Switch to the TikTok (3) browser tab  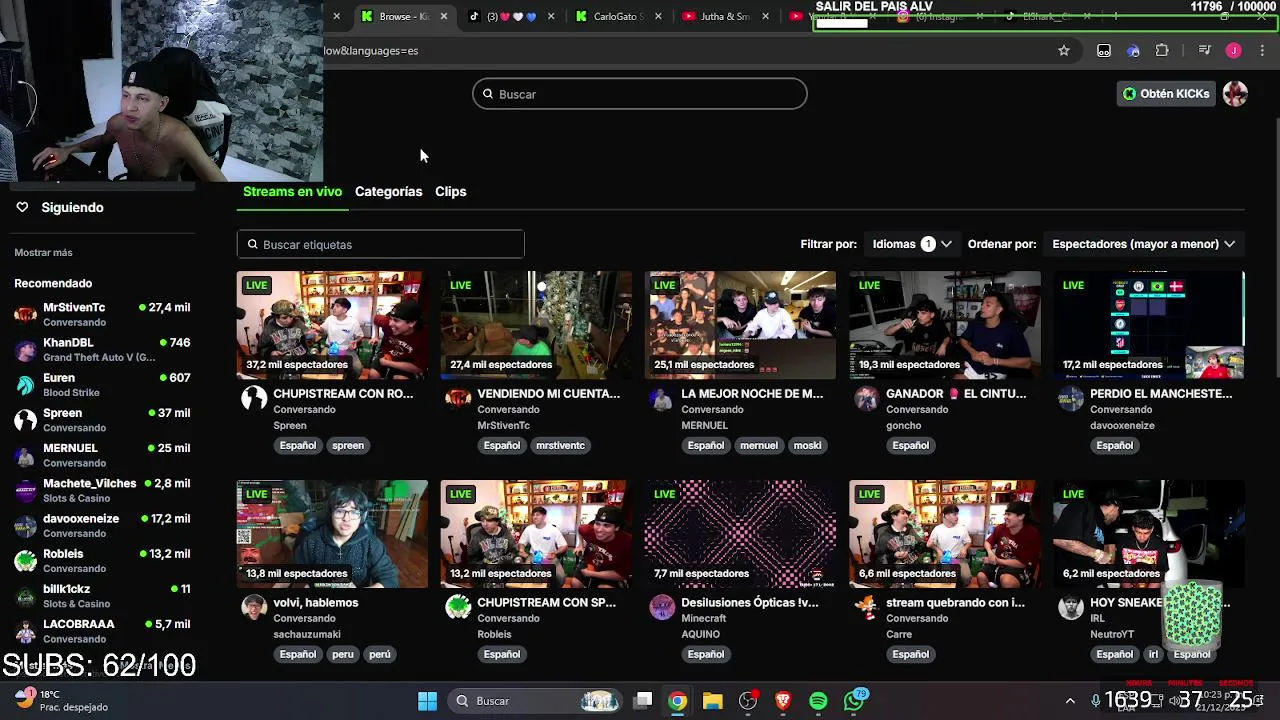click(x=510, y=16)
